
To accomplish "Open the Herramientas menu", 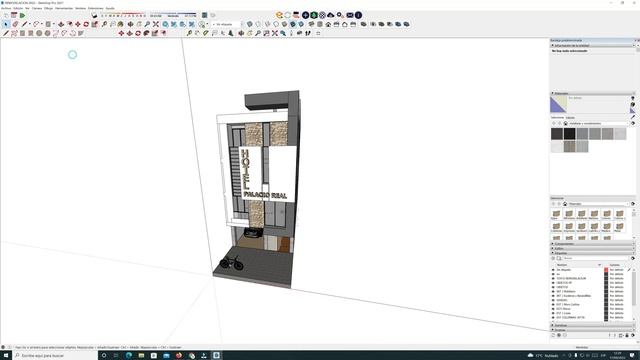I will [x=64, y=8].
